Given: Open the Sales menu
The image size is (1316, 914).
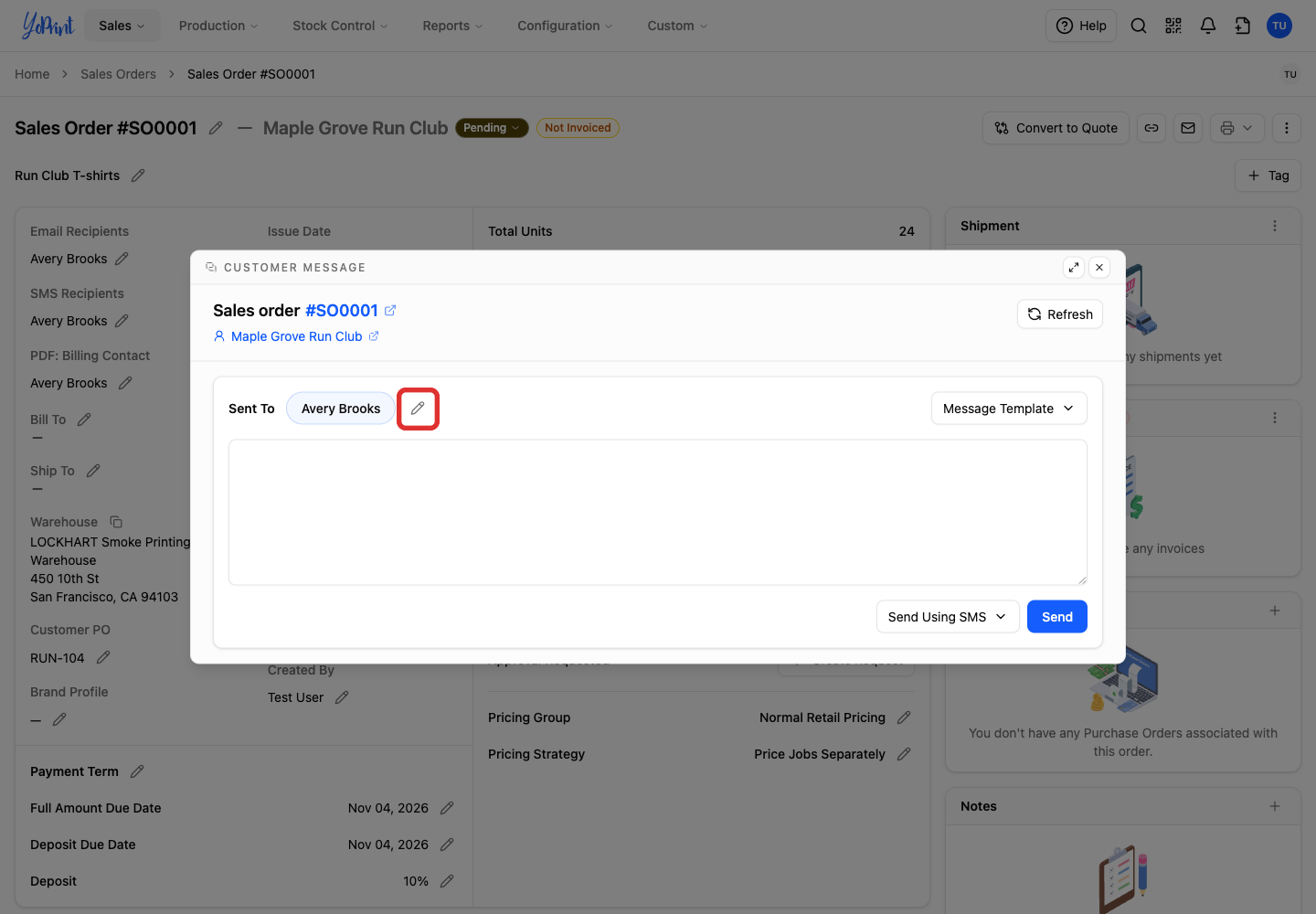Looking at the screenshot, I should (x=122, y=26).
